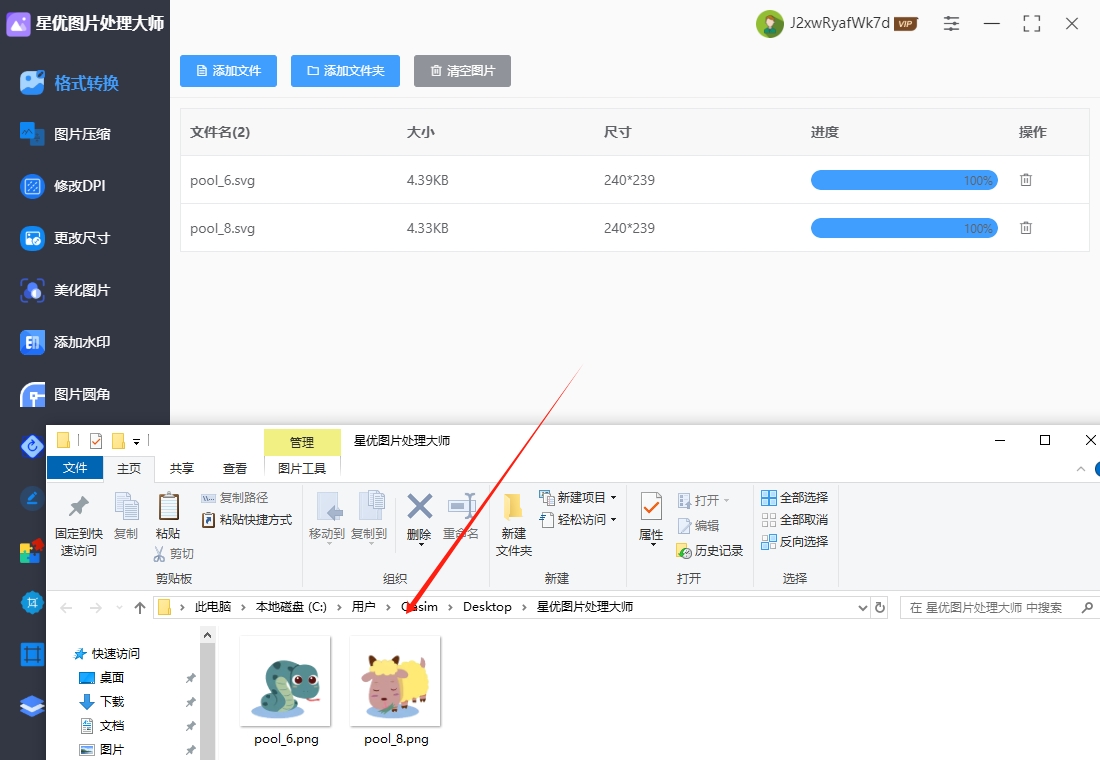The image size is (1100, 760).
Task: Click Desktop in the address path
Action: (x=487, y=607)
